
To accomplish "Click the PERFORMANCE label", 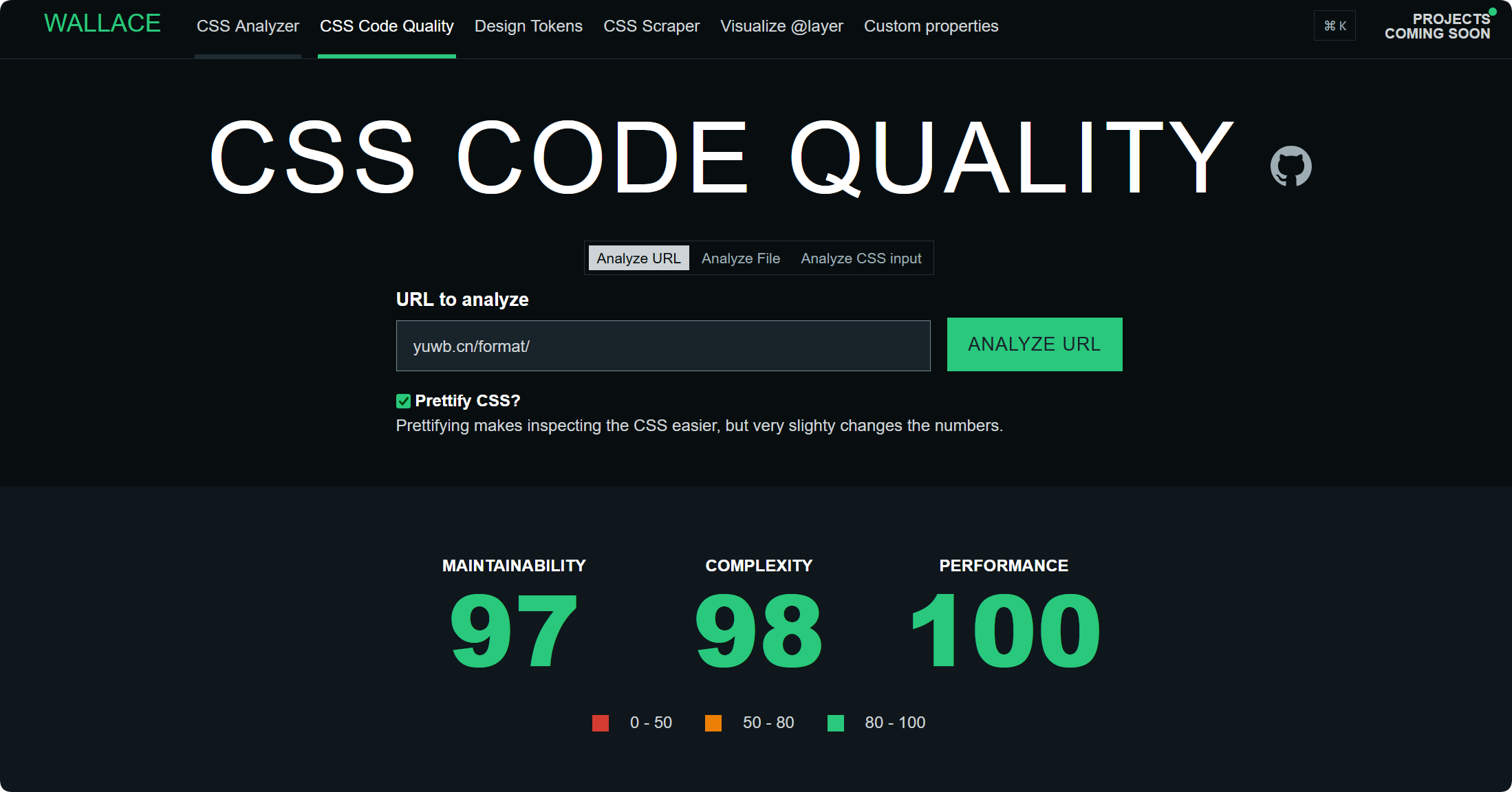I will click(x=1004, y=566).
